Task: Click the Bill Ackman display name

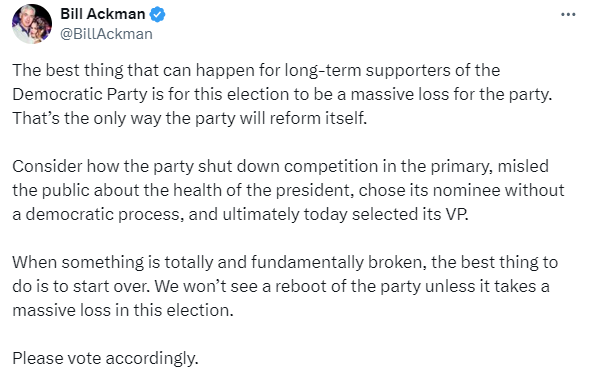Action: point(103,14)
